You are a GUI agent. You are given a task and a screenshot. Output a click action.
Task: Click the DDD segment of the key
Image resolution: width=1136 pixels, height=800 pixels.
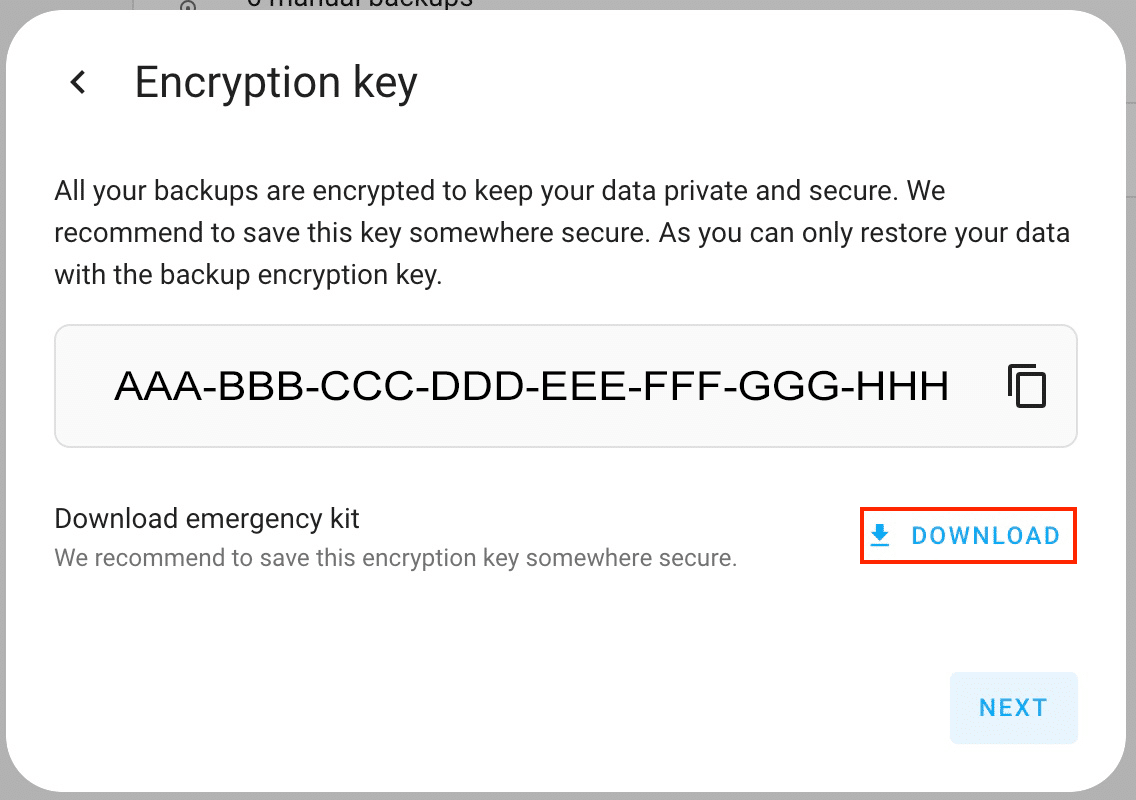coord(474,386)
